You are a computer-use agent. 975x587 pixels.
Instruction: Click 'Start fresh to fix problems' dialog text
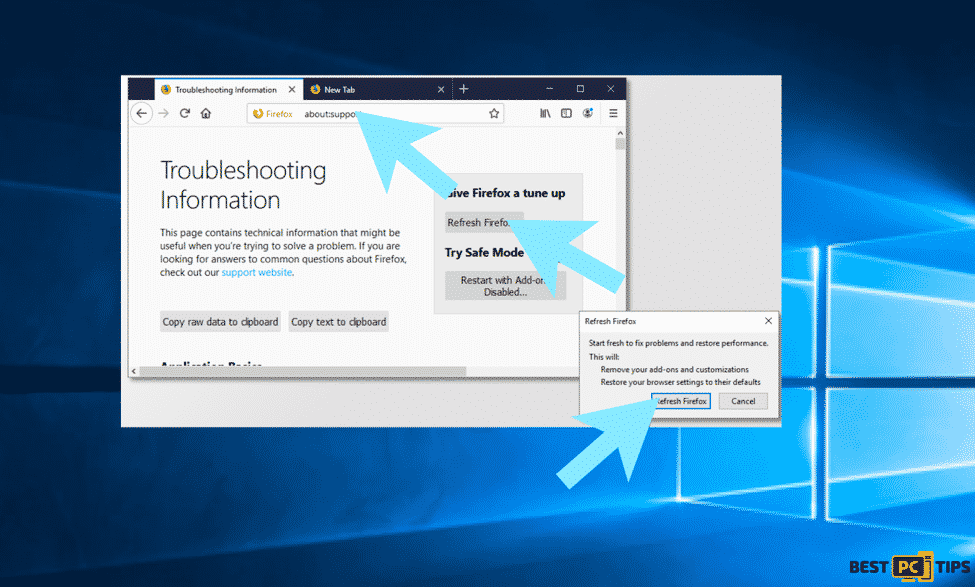(678, 343)
